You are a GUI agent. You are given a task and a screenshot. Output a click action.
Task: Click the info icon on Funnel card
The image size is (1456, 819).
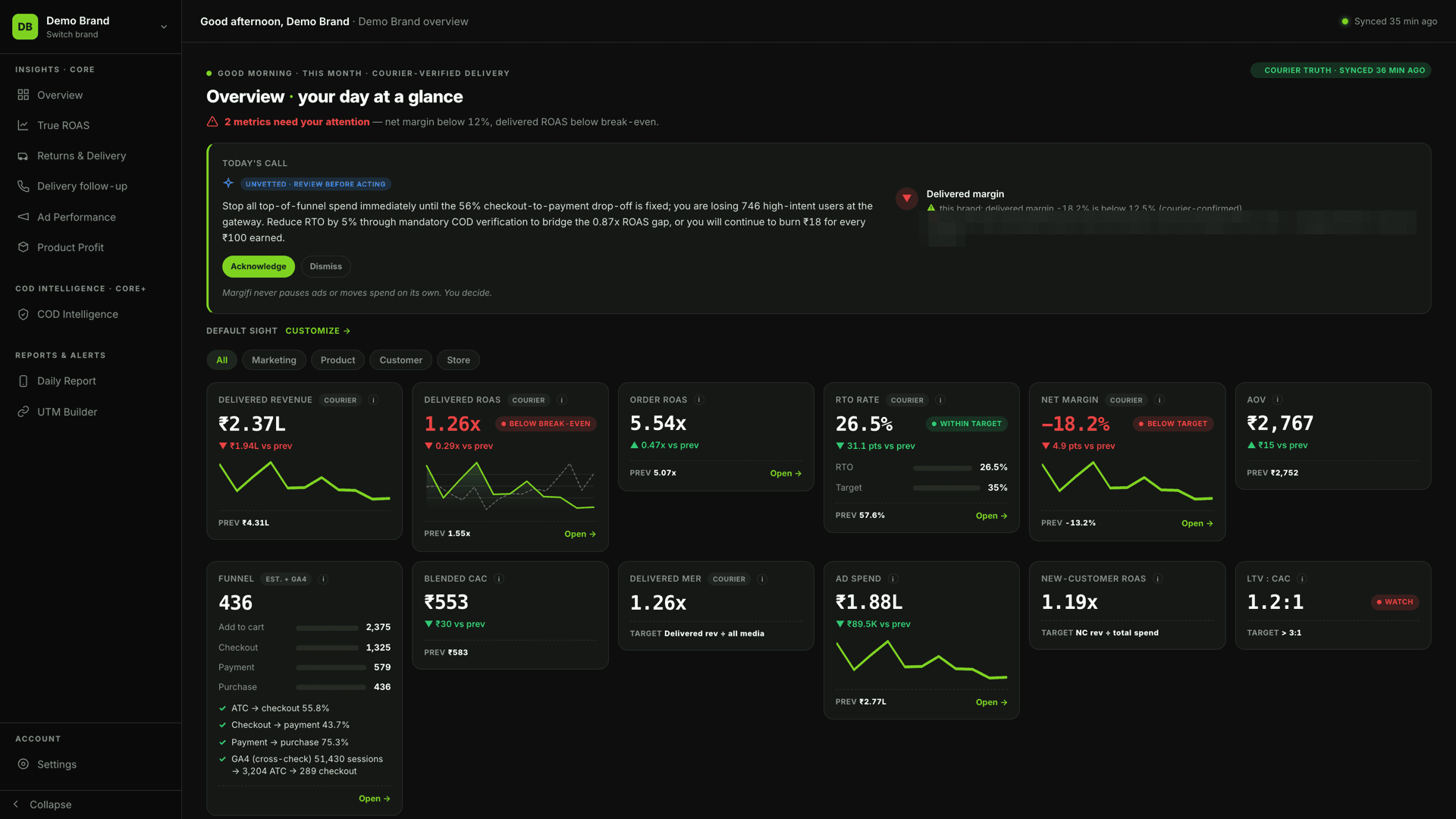323,579
